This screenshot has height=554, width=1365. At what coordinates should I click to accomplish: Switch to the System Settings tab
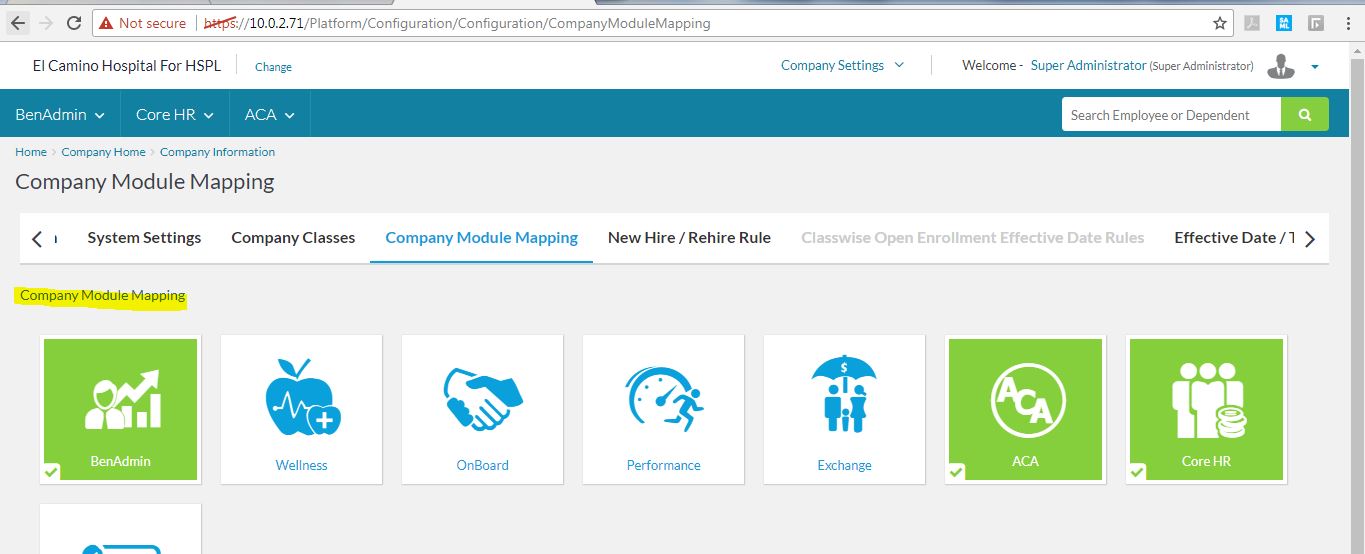click(144, 238)
